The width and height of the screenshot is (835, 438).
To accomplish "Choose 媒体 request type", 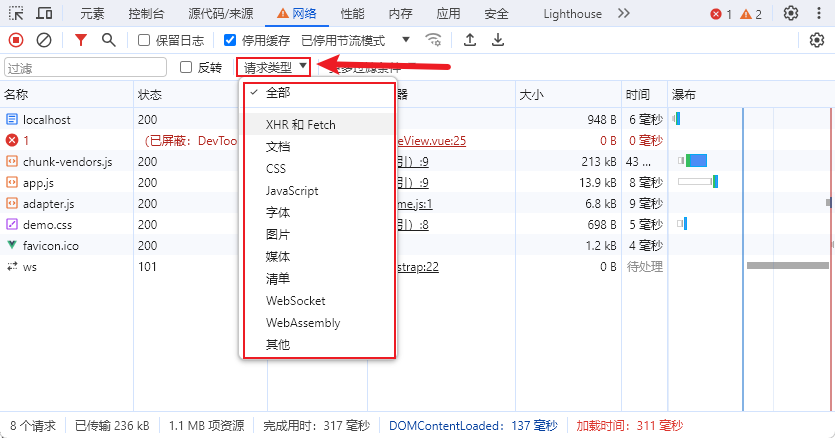I will tap(319, 257).
